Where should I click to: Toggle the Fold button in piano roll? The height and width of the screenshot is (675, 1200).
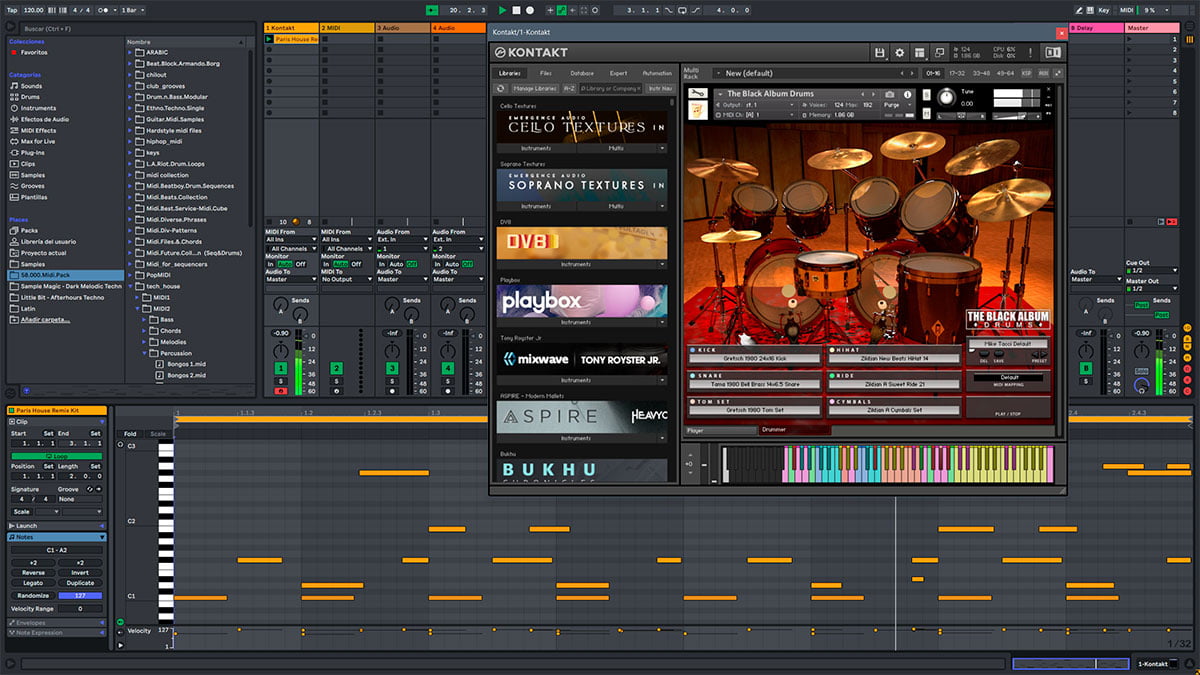[130, 434]
